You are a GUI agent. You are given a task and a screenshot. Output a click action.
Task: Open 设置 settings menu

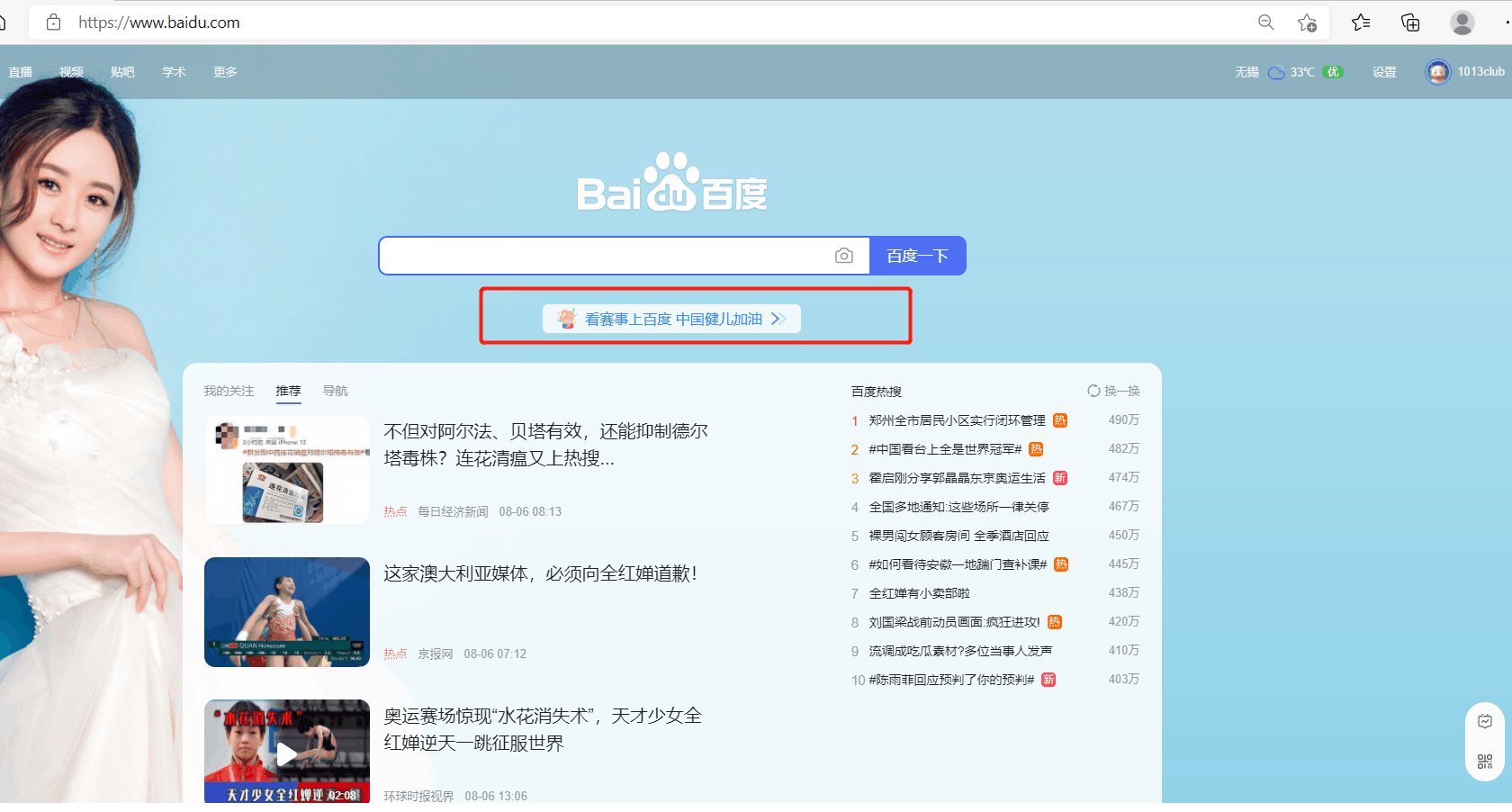click(1384, 72)
